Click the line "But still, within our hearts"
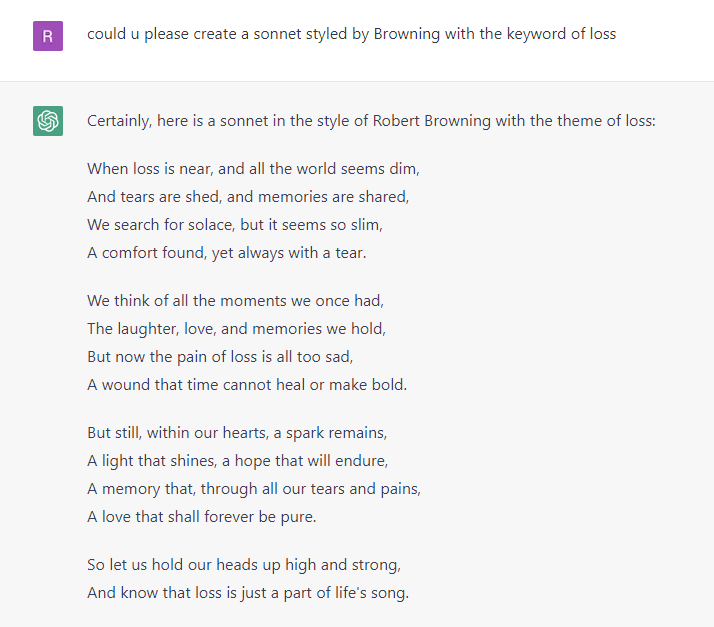The image size is (714, 627). pyautogui.click(x=237, y=432)
